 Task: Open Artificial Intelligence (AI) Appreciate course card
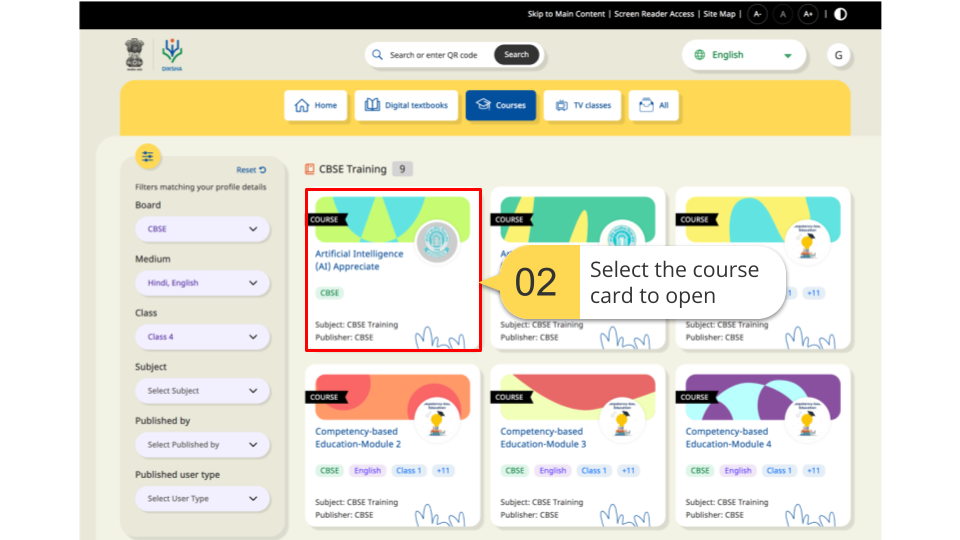click(393, 270)
